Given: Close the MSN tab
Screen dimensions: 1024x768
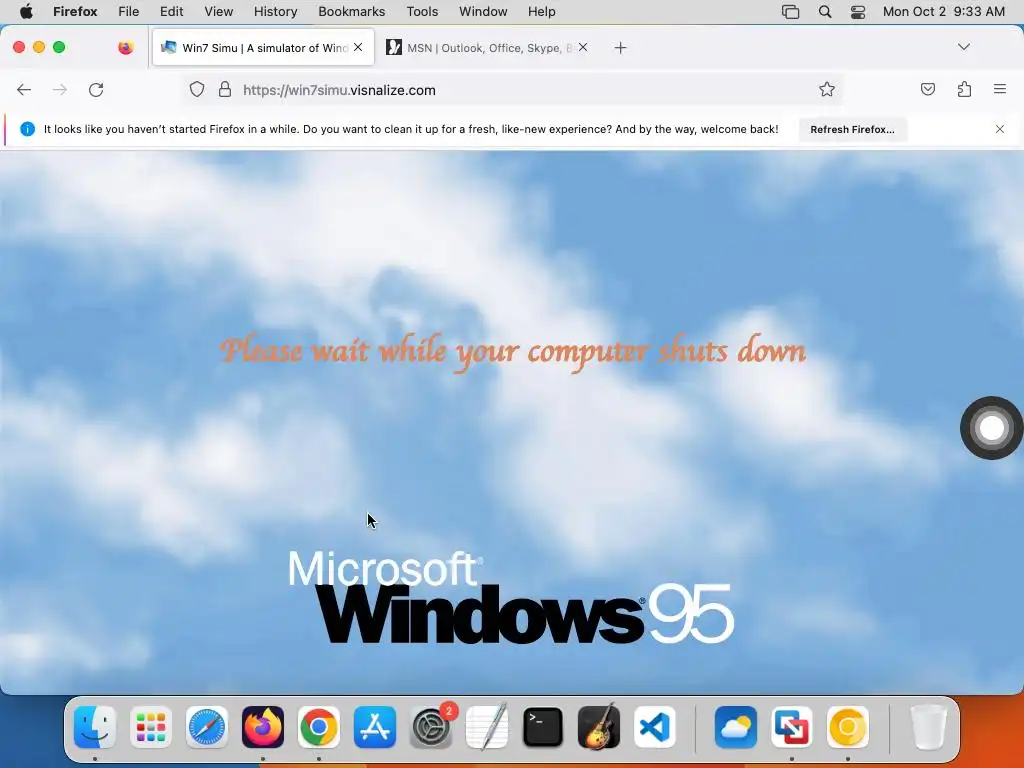Looking at the screenshot, I should (x=583, y=47).
